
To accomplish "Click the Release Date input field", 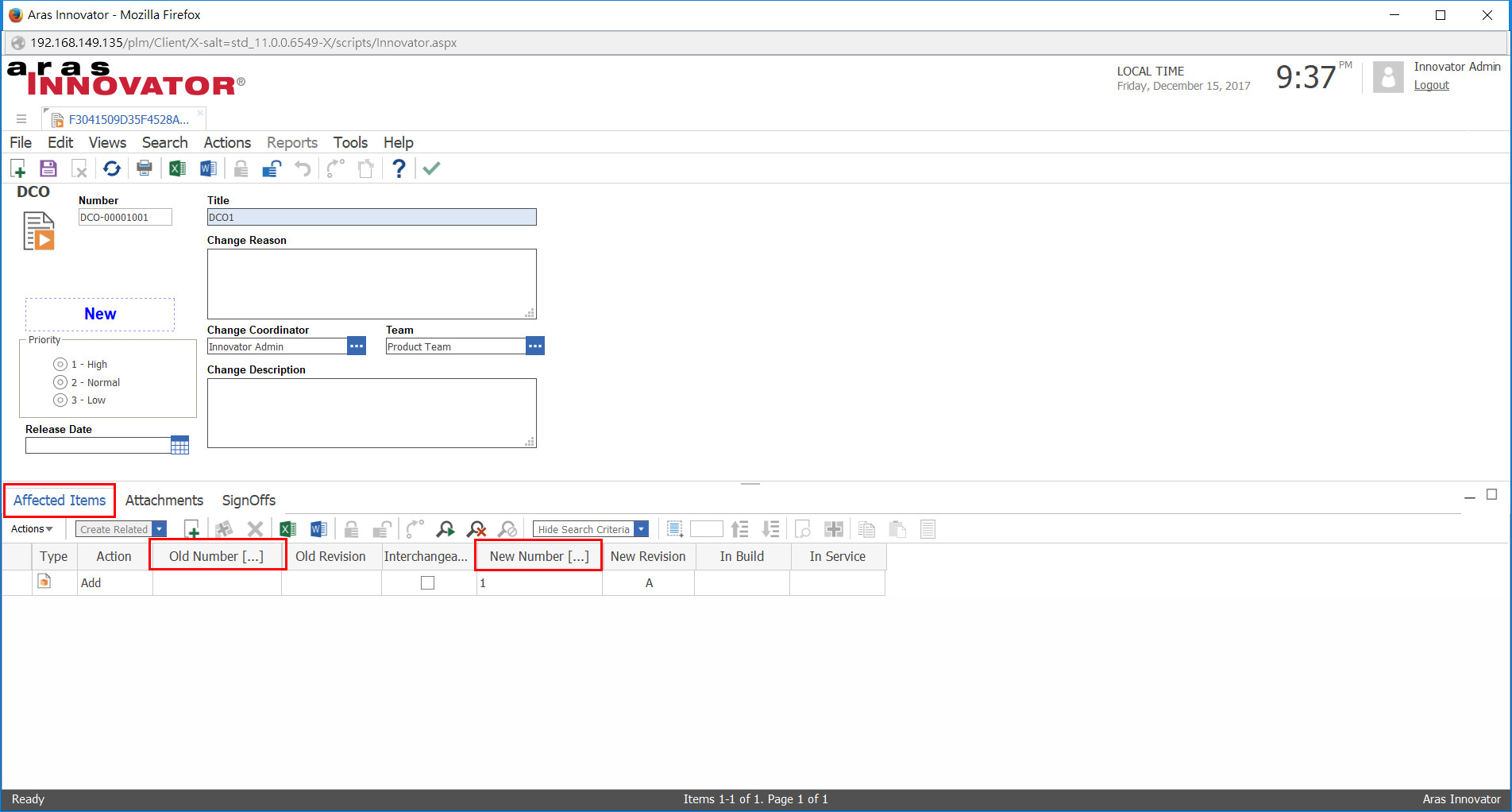I will [98, 446].
